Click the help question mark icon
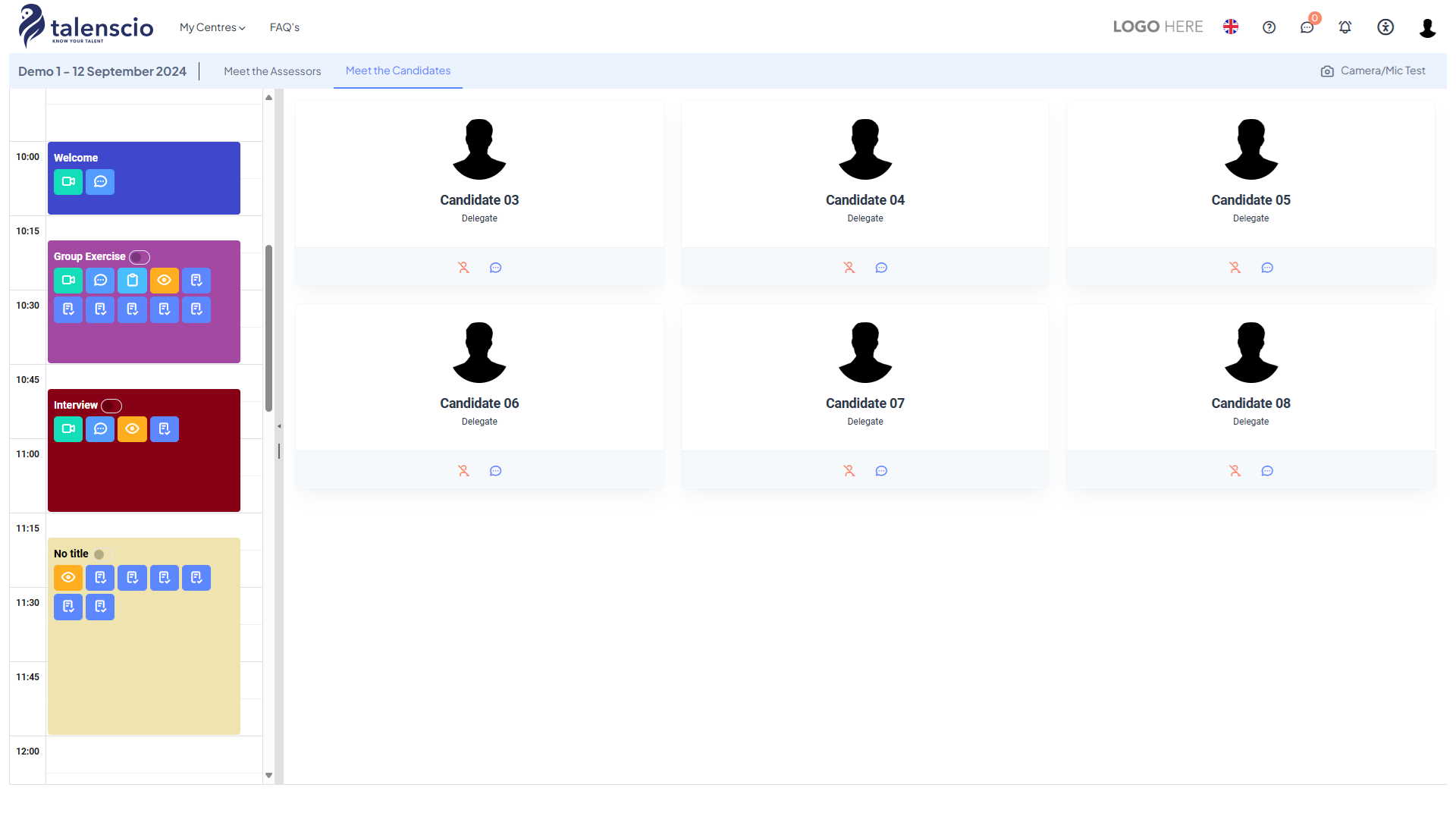 [x=1269, y=27]
